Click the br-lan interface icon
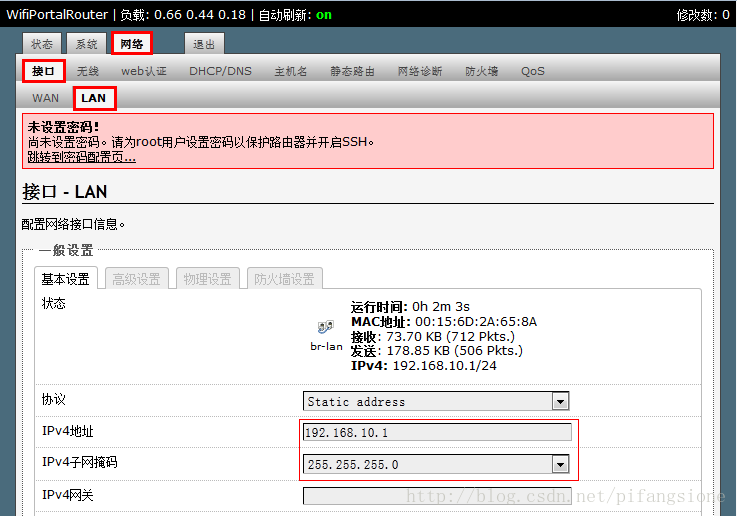This screenshot has width=737, height=516. coord(326,327)
